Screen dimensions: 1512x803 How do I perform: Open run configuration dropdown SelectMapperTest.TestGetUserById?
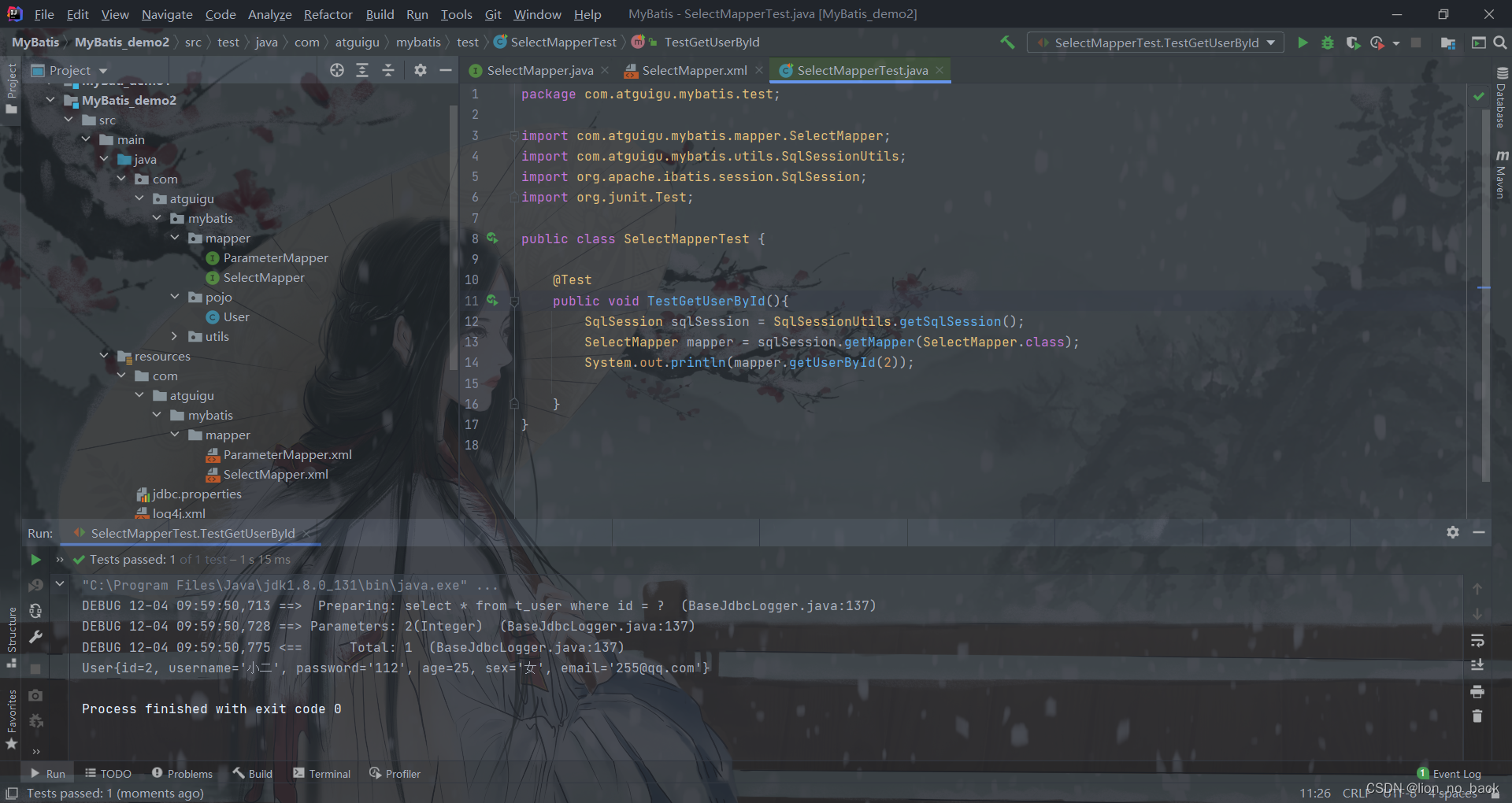coord(1155,43)
